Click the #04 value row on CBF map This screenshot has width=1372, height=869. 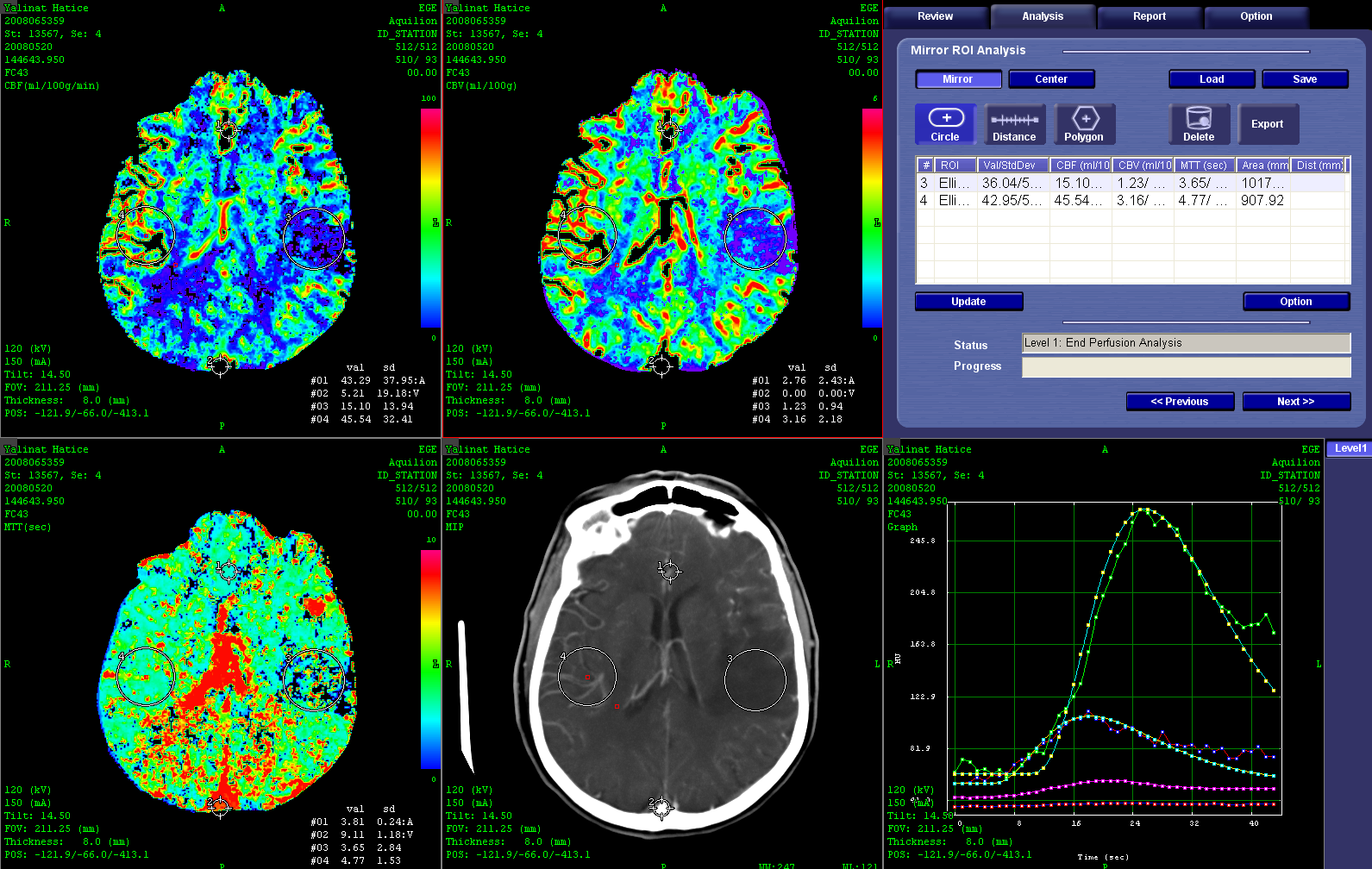pyautogui.click(x=362, y=420)
